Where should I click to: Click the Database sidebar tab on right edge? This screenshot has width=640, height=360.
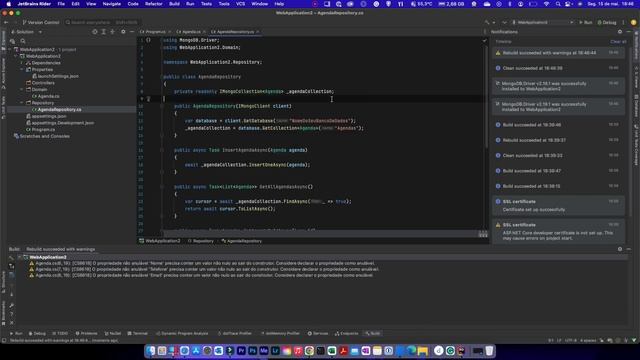click(x=636, y=105)
